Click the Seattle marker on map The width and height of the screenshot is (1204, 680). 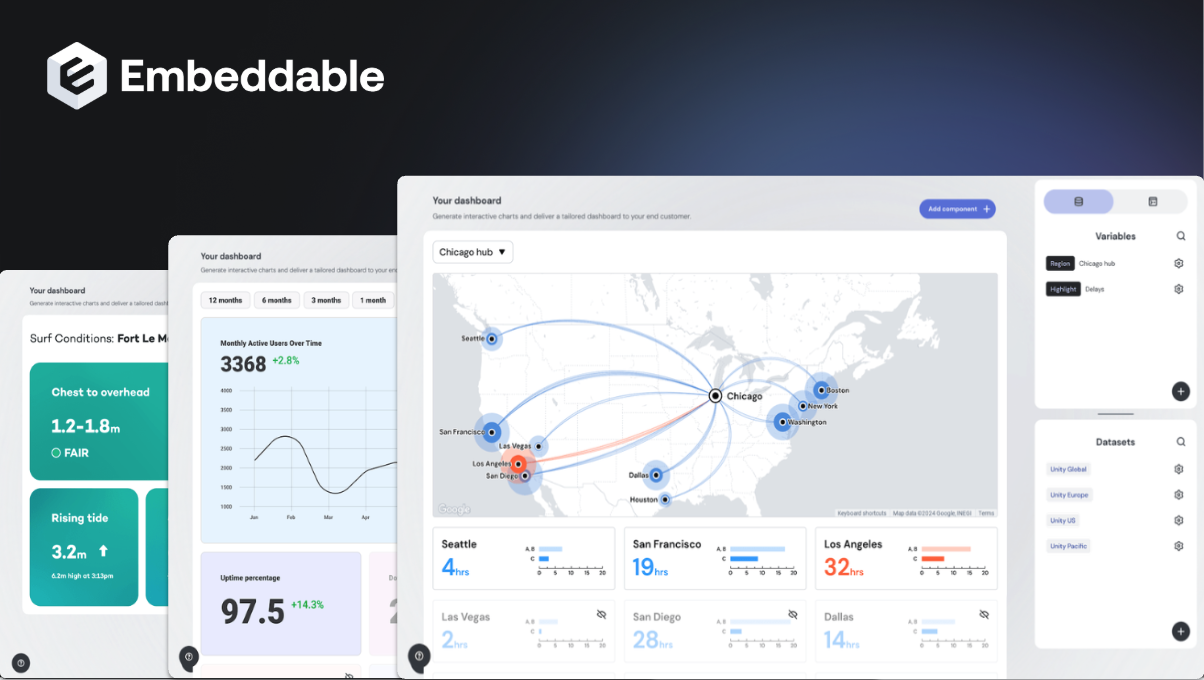click(x=491, y=339)
